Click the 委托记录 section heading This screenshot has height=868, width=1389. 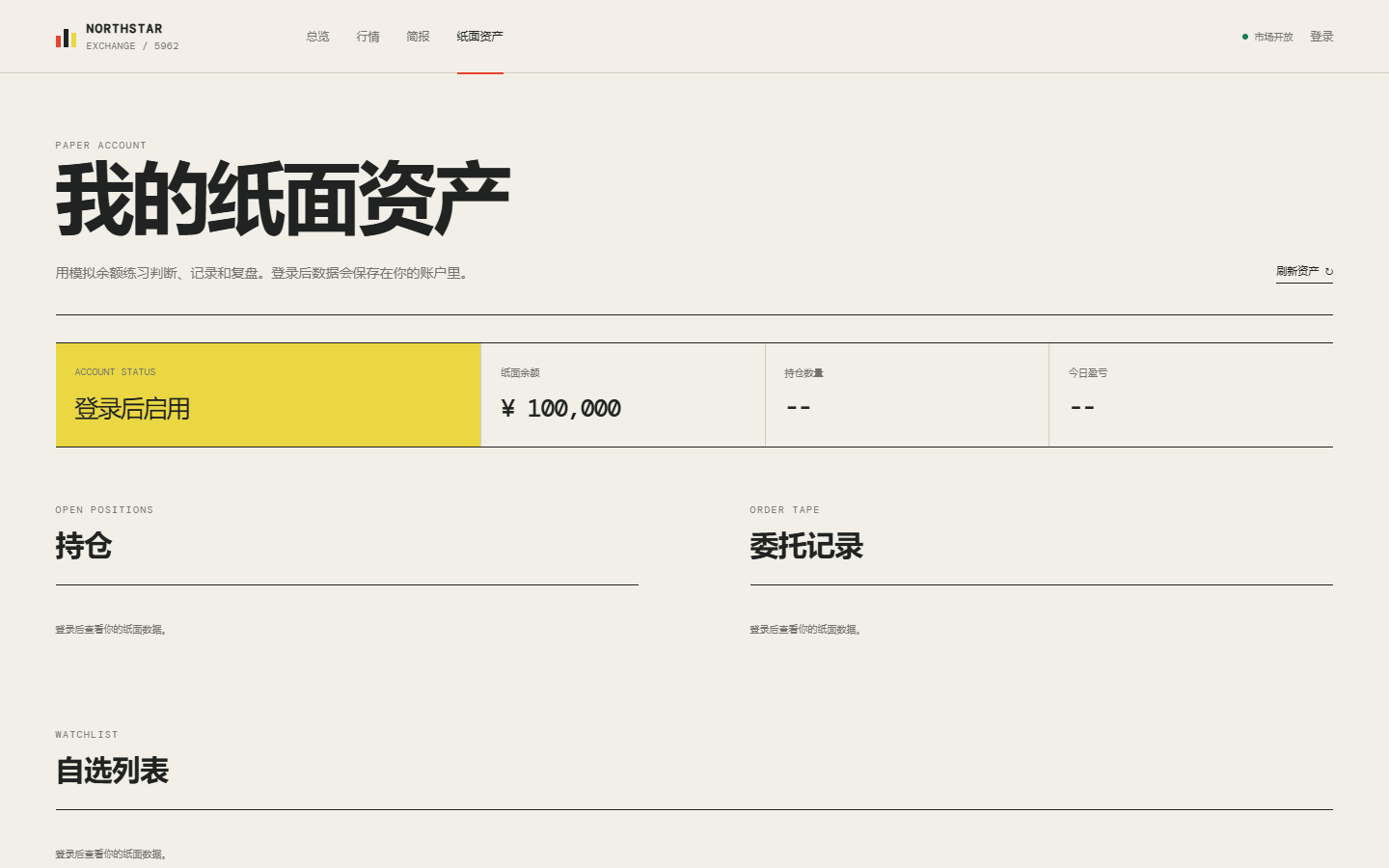click(806, 546)
